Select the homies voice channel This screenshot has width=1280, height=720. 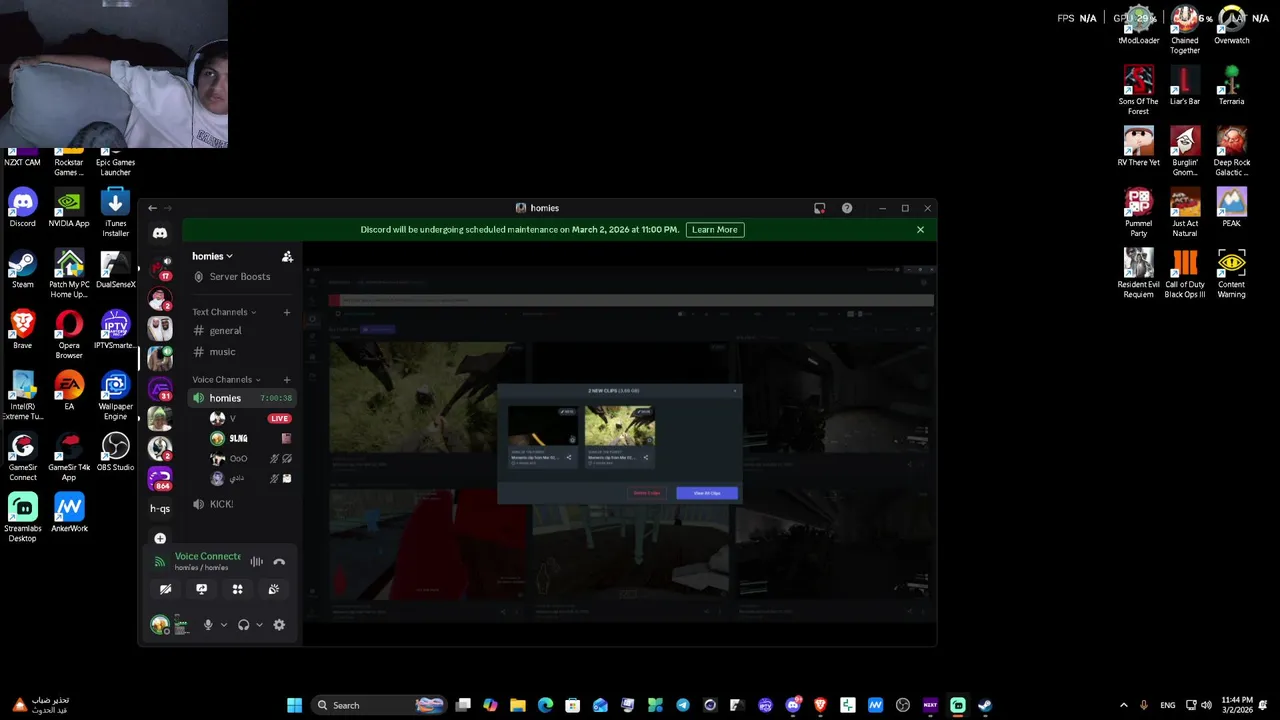point(242,398)
